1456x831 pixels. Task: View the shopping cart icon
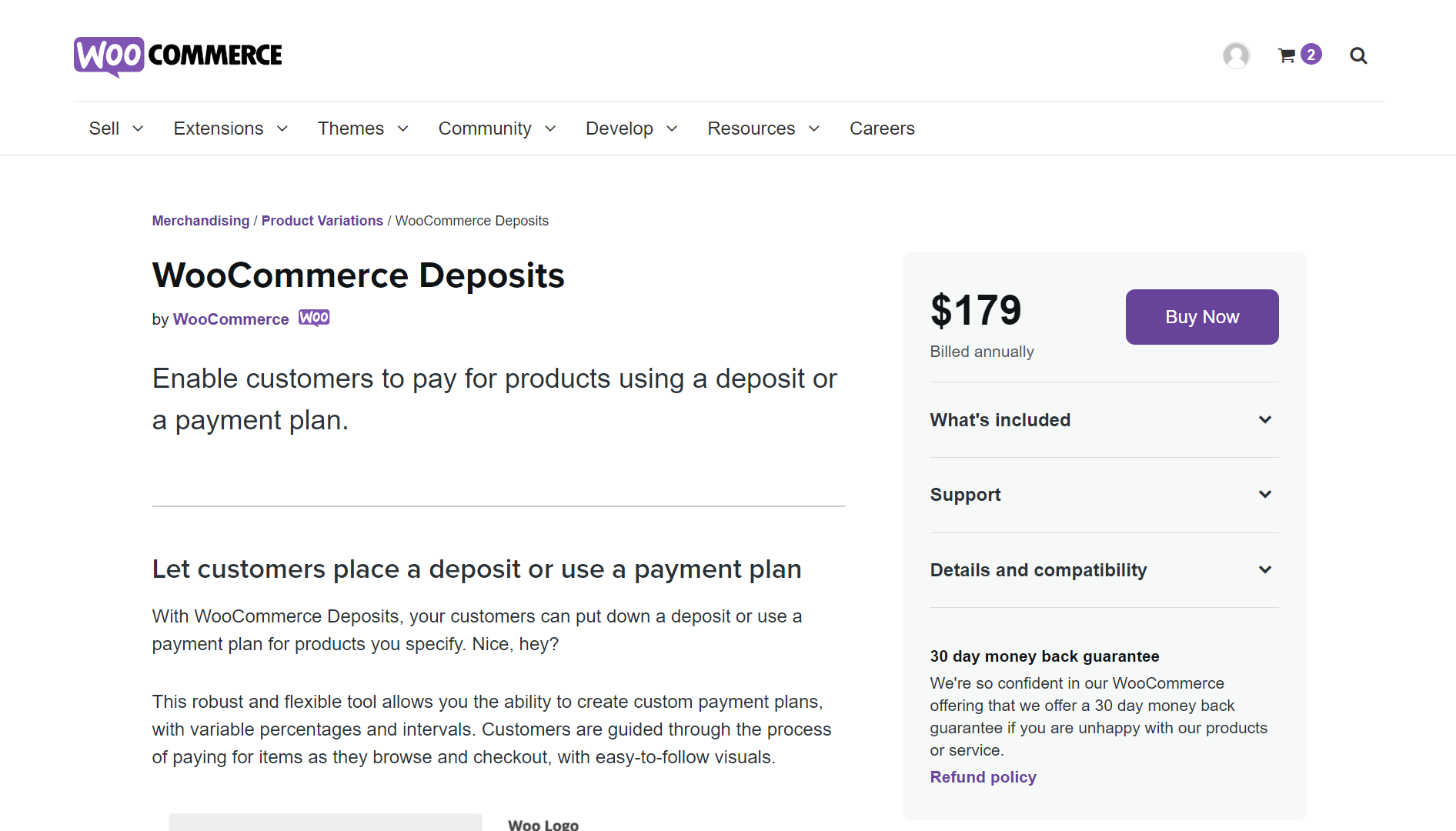point(1287,55)
